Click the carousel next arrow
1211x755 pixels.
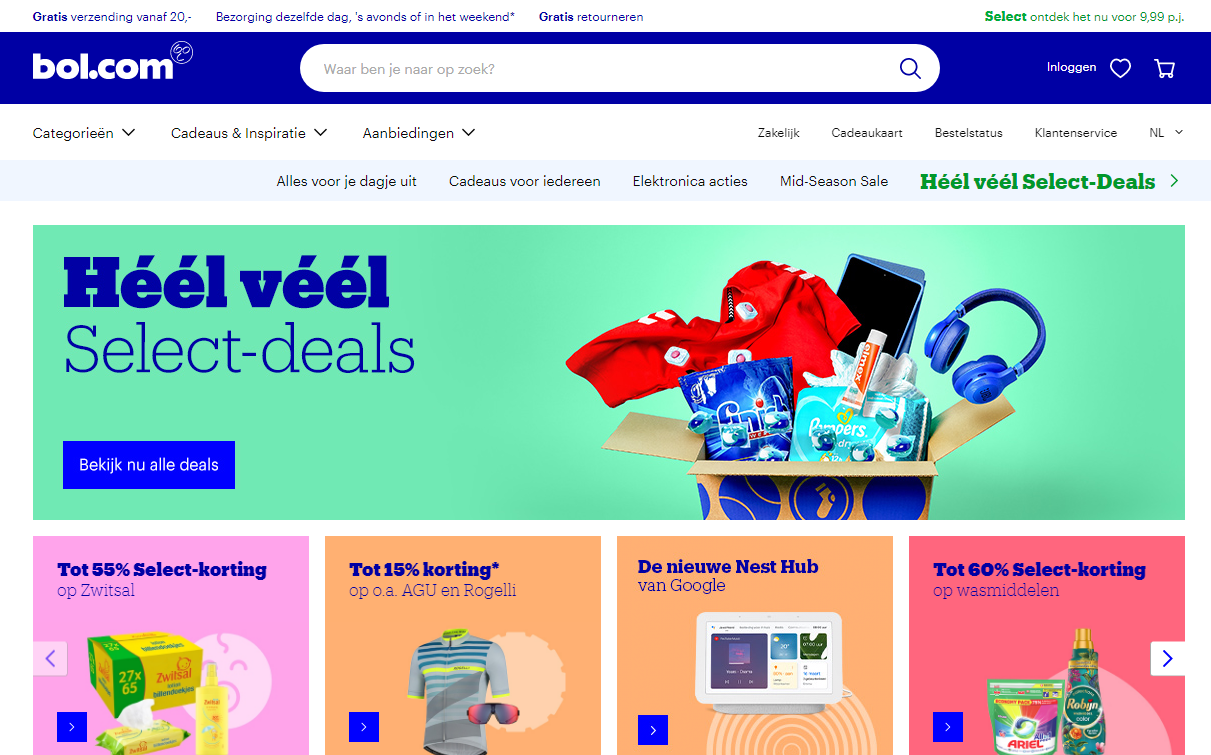1167,658
